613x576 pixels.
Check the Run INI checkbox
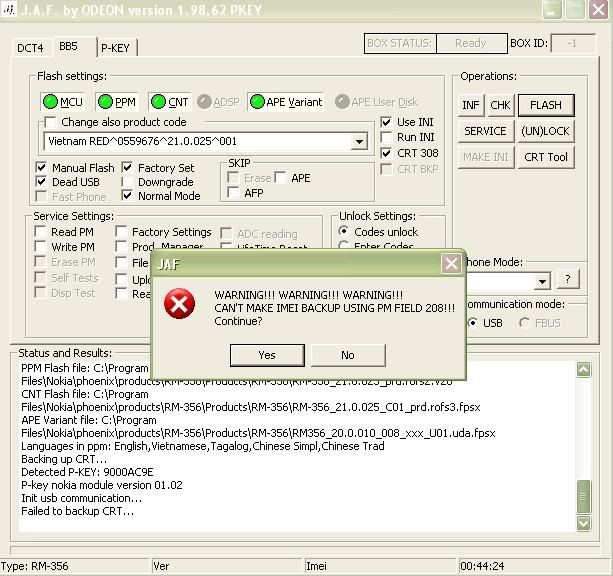click(386, 137)
